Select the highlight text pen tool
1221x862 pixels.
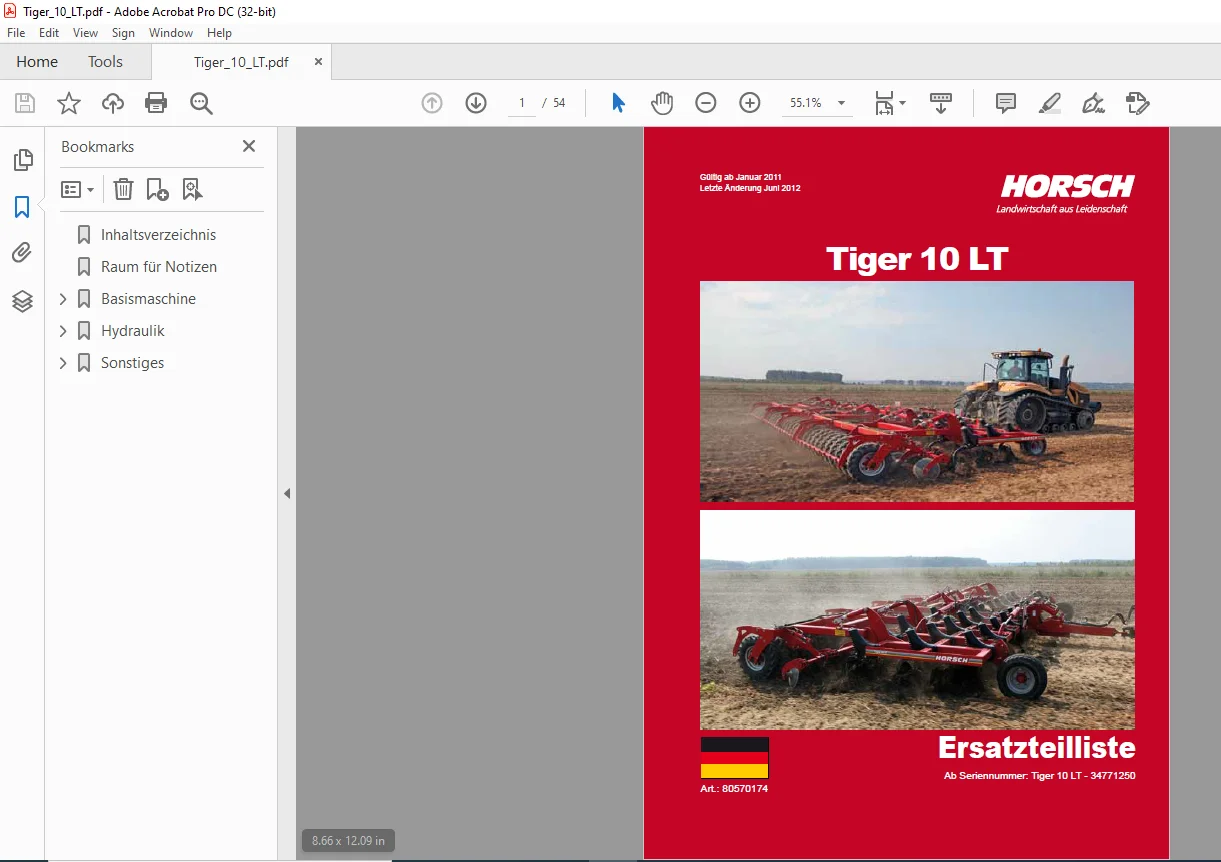[x=1049, y=103]
